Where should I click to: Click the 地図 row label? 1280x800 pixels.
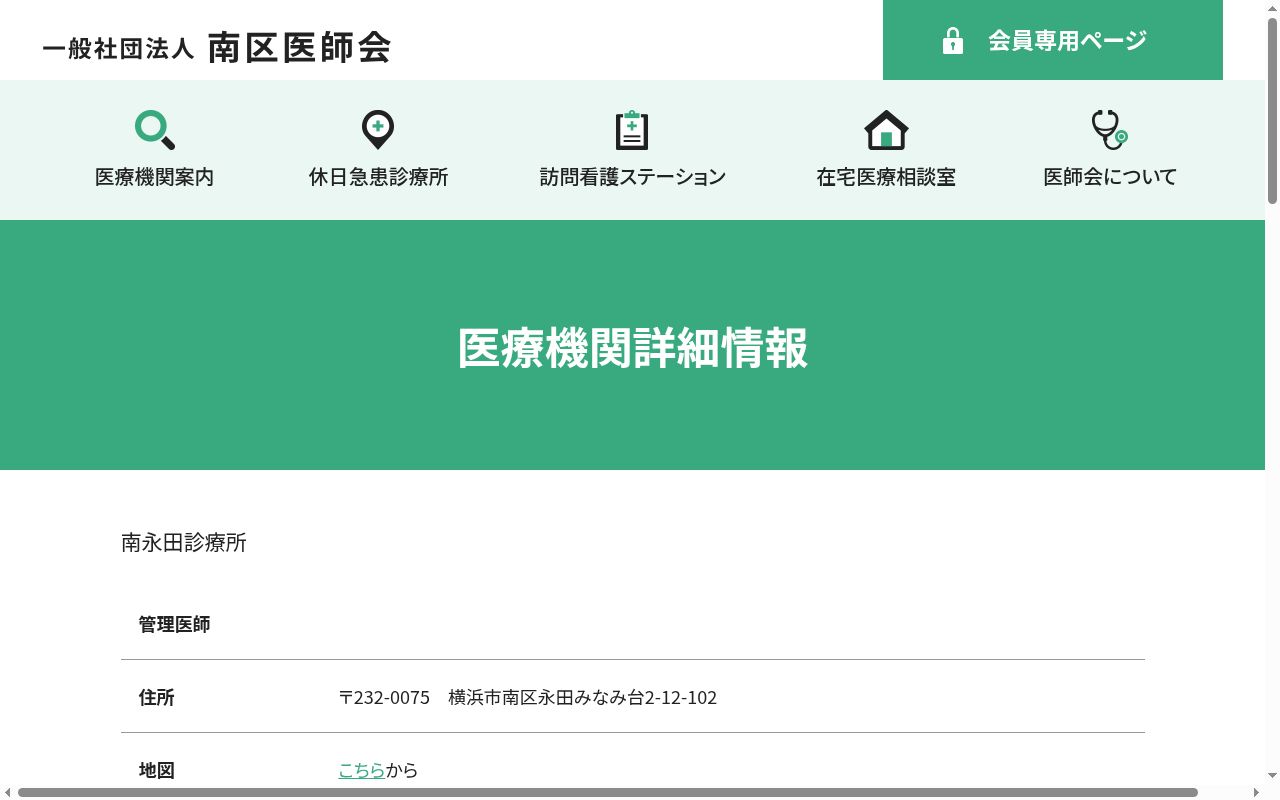157,770
